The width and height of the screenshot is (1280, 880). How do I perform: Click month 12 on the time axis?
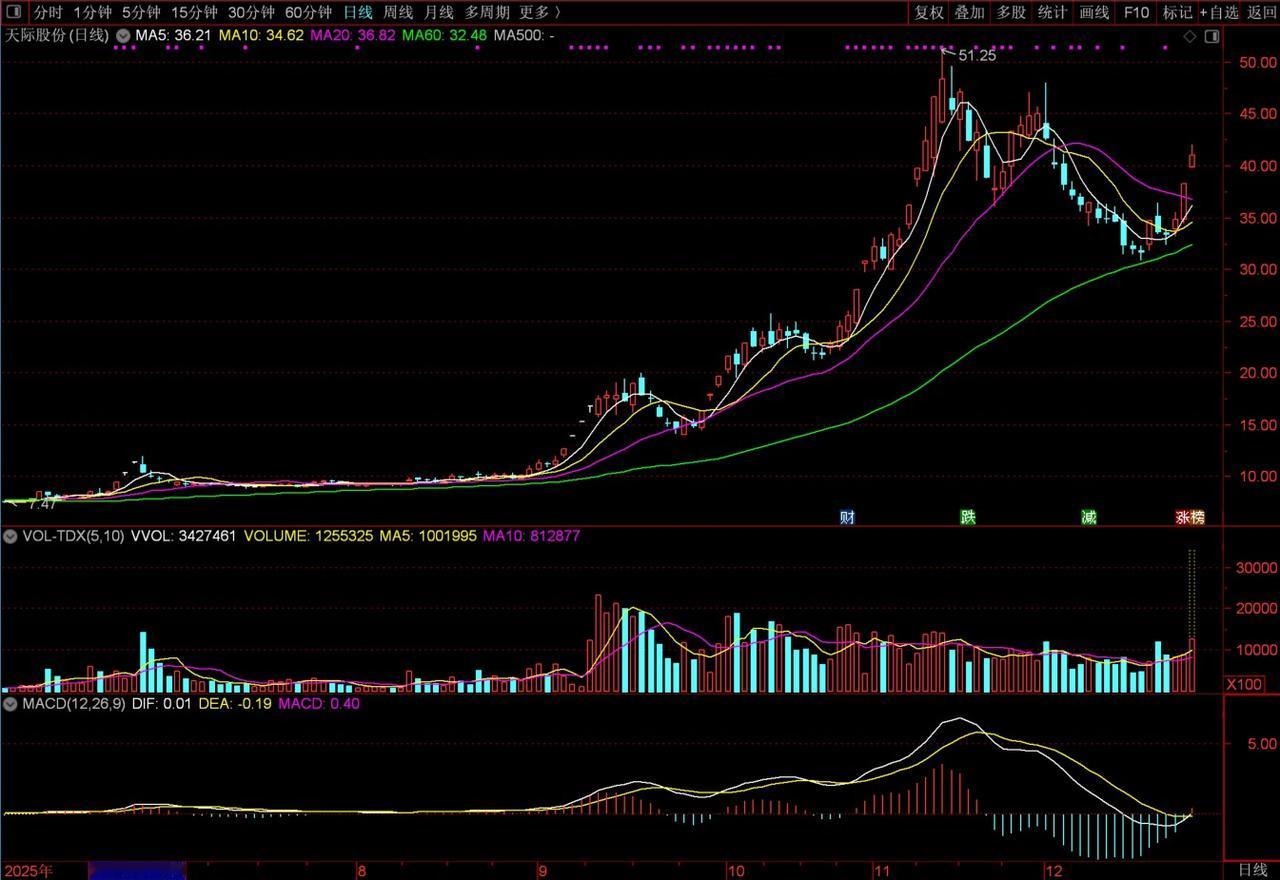click(x=1053, y=870)
